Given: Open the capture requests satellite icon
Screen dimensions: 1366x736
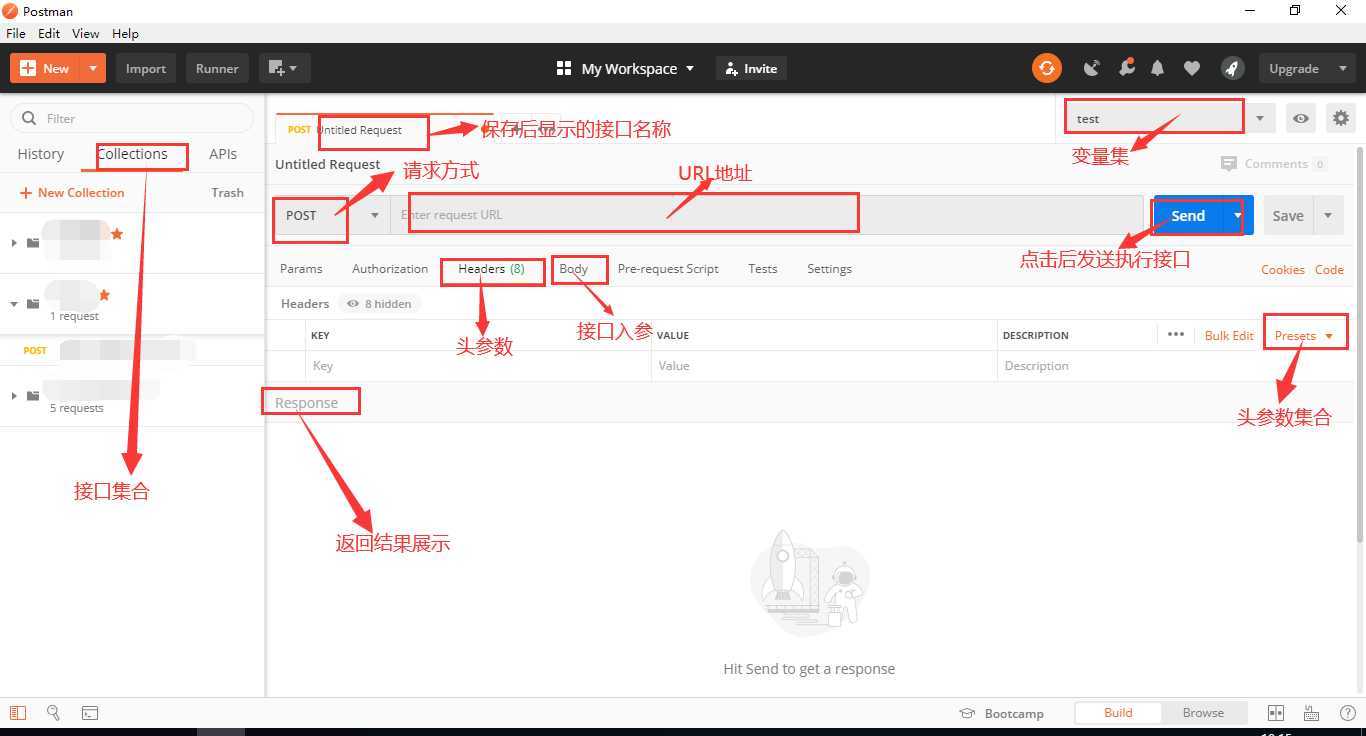Looking at the screenshot, I should coord(1092,68).
